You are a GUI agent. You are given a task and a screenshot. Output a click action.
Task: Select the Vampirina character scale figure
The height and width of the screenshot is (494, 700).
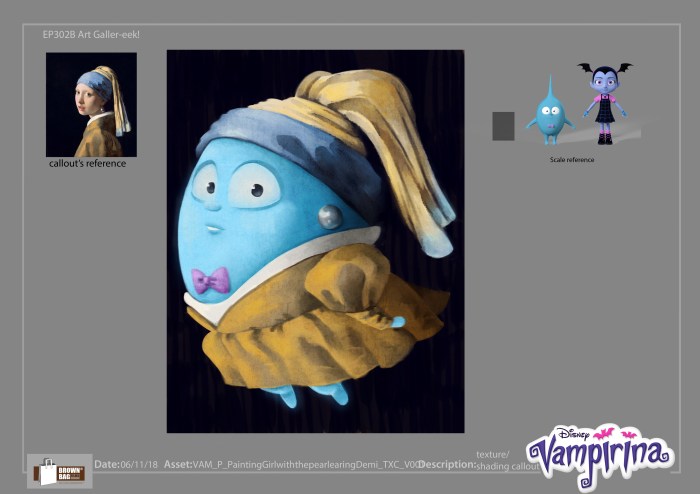604,103
